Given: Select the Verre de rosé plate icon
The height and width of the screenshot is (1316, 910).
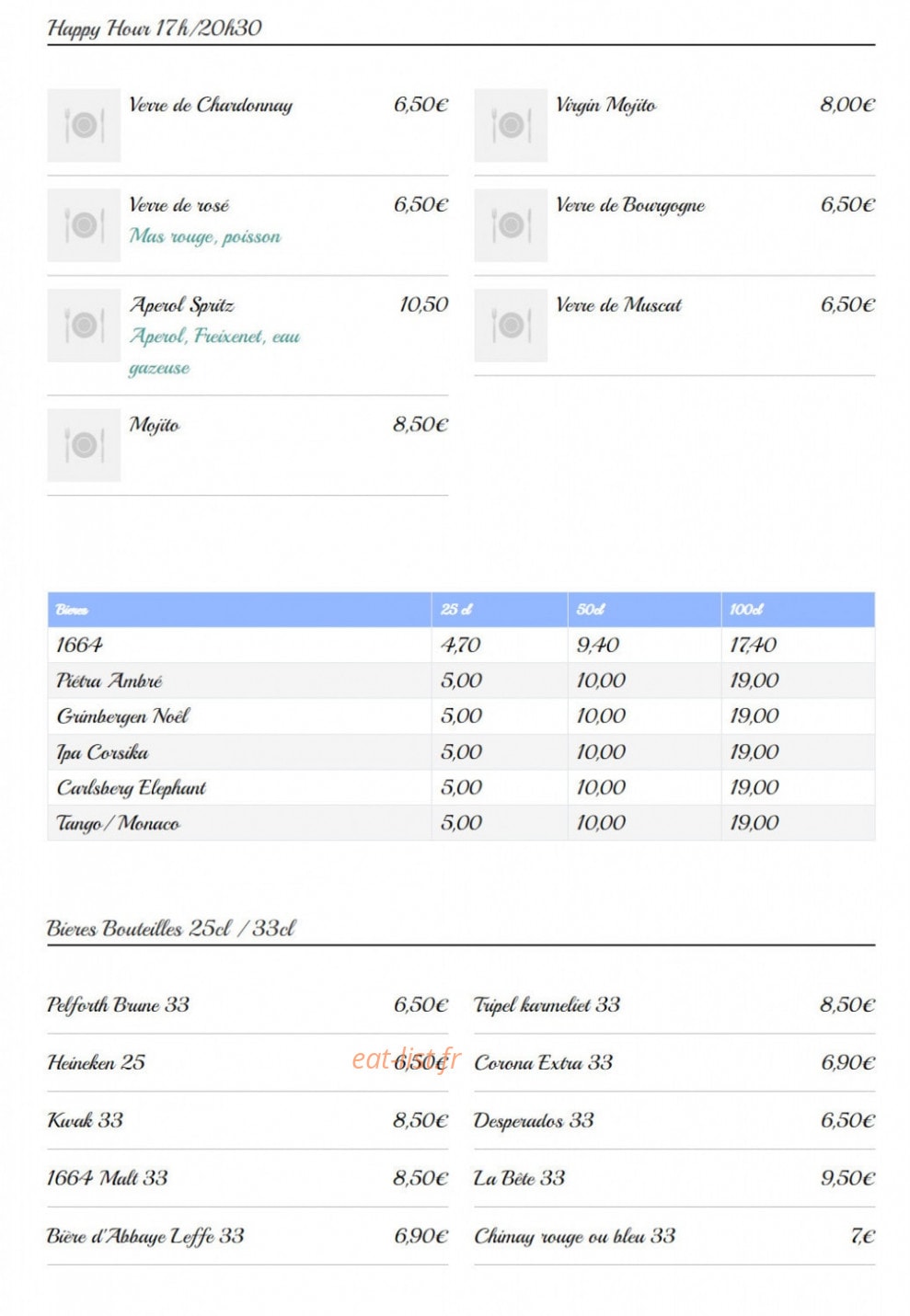Looking at the screenshot, I should point(84,225).
